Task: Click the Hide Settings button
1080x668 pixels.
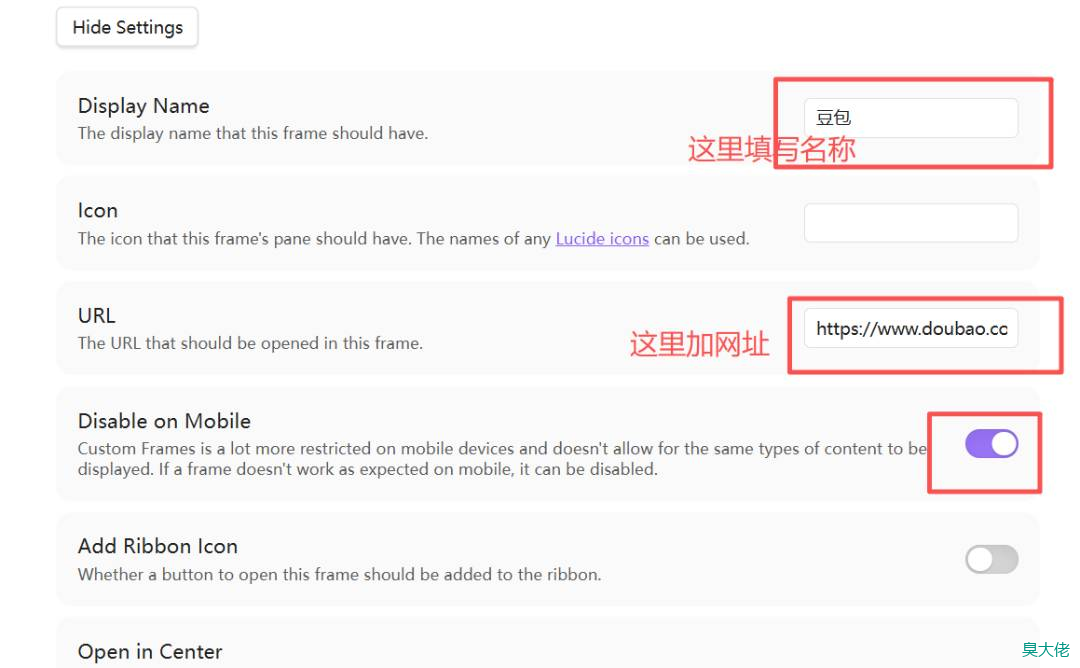Action: click(127, 27)
